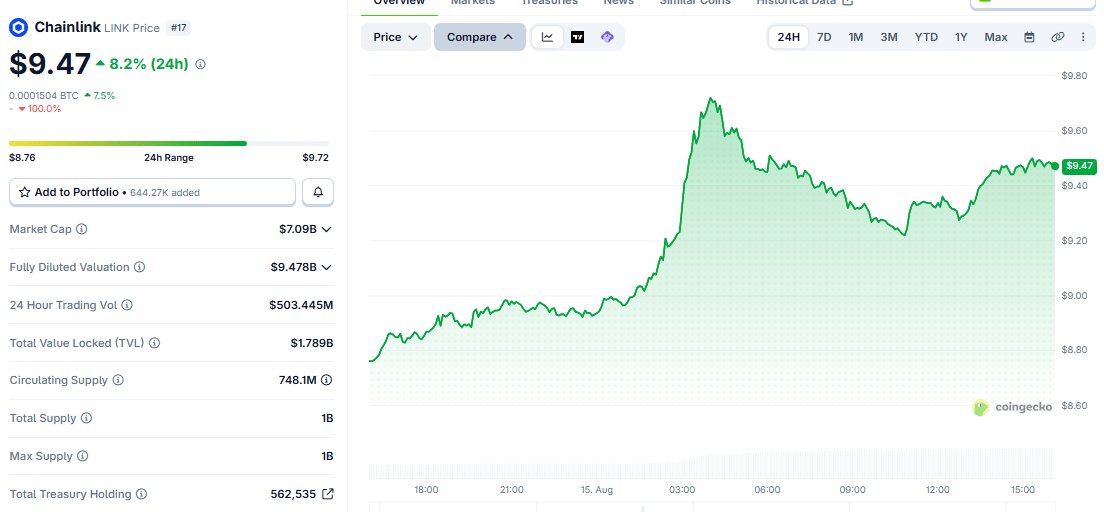The height and width of the screenshot is (512, 1104).
Task: Click the 562,535 treasury holding value
Action: pos(293,494)
